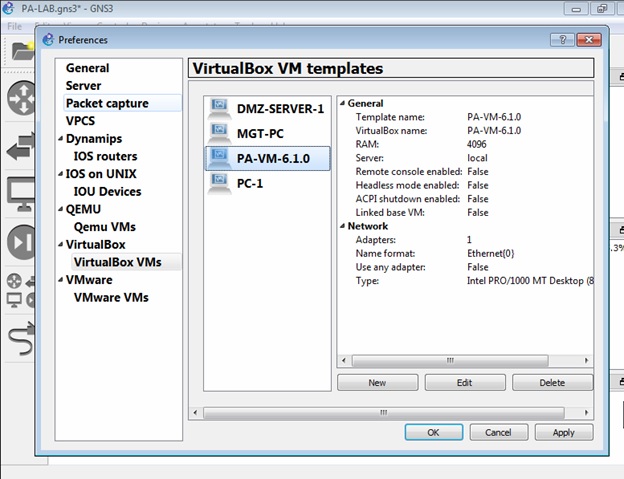Open project folder icon in GNS3 toolbar
Image resolution: width=624 pixels, height=479 pixels.
point(22,51)
